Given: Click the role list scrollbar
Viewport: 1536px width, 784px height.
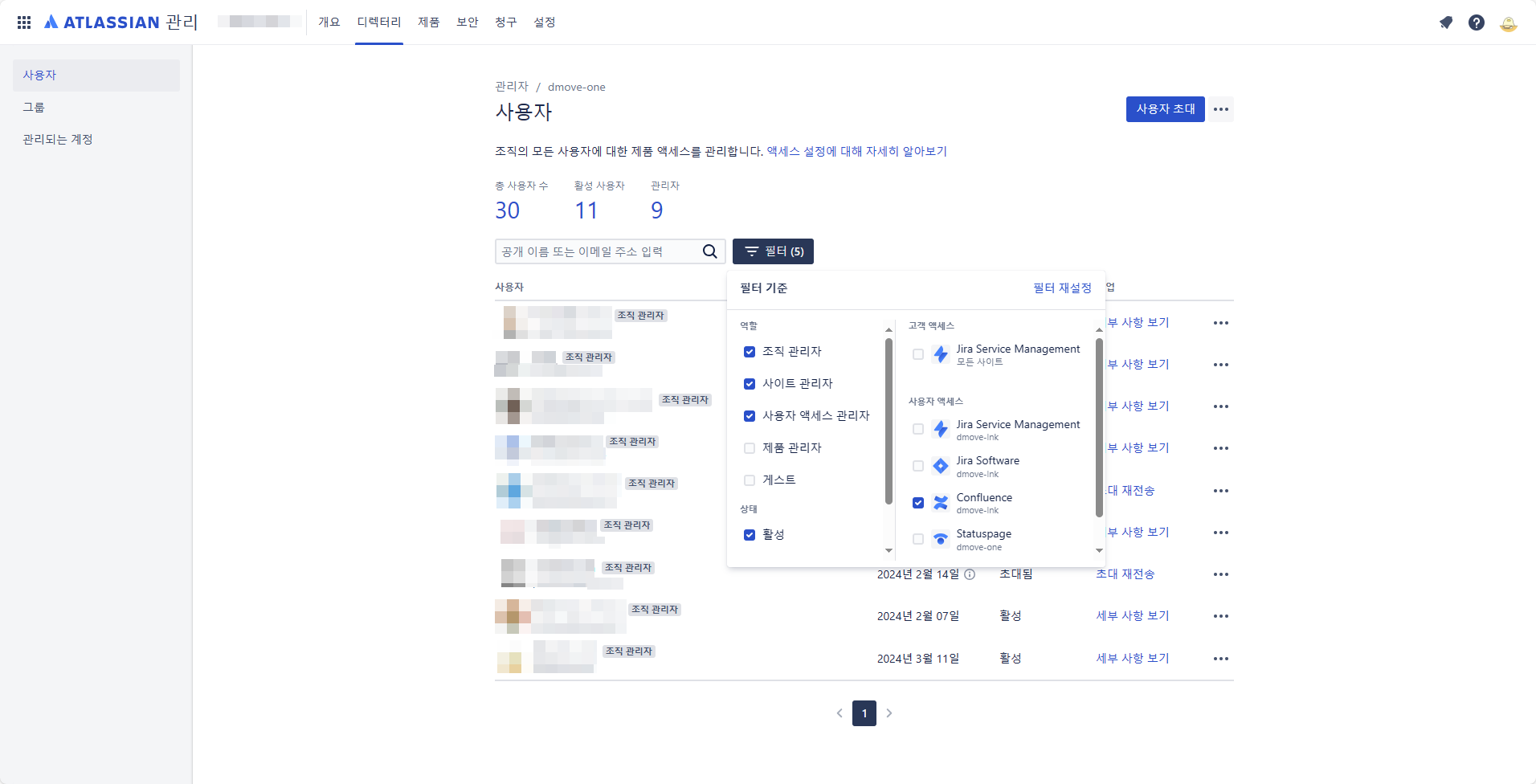Looking at the screenshot, I should (x=889, y=421).
